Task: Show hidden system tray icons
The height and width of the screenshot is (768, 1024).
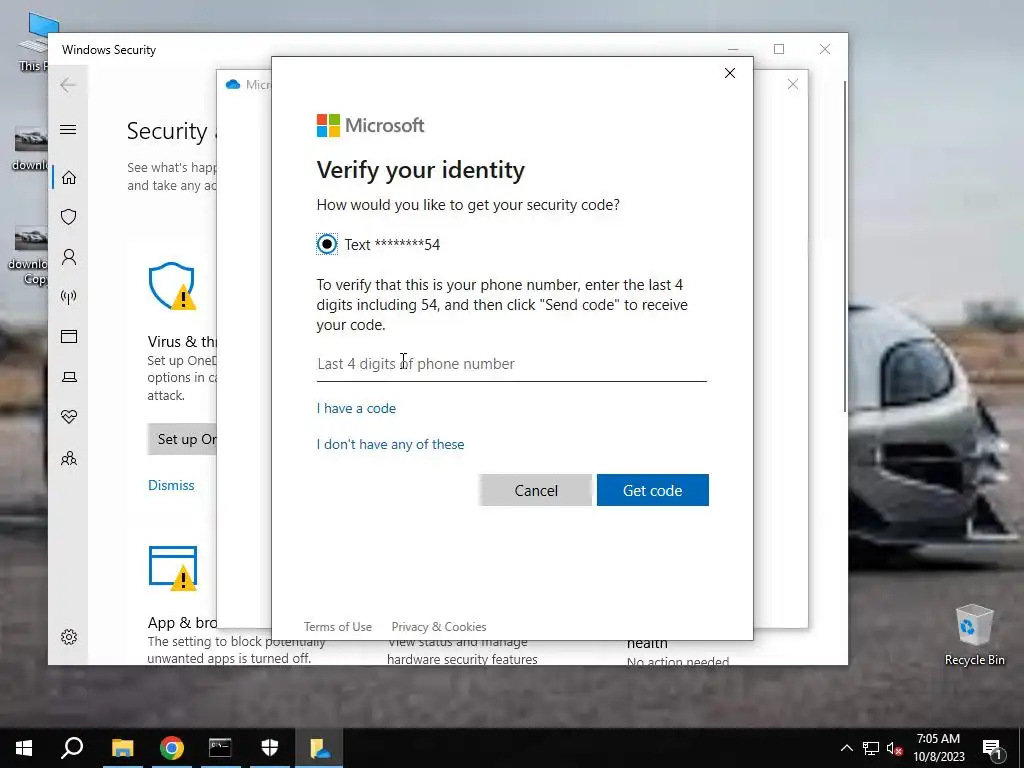Action: click(846, 748)
